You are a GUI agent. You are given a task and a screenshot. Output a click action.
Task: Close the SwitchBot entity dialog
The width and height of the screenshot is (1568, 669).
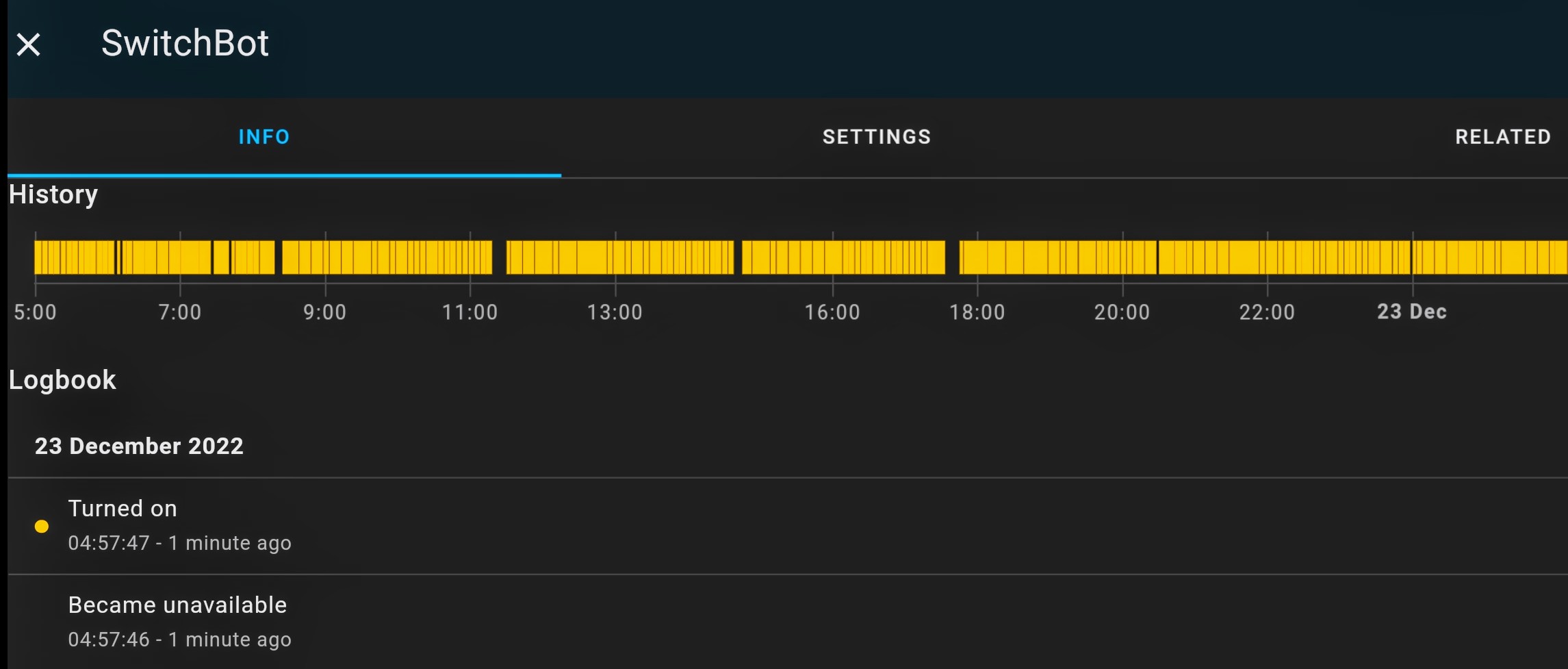[x=29, y=44]
